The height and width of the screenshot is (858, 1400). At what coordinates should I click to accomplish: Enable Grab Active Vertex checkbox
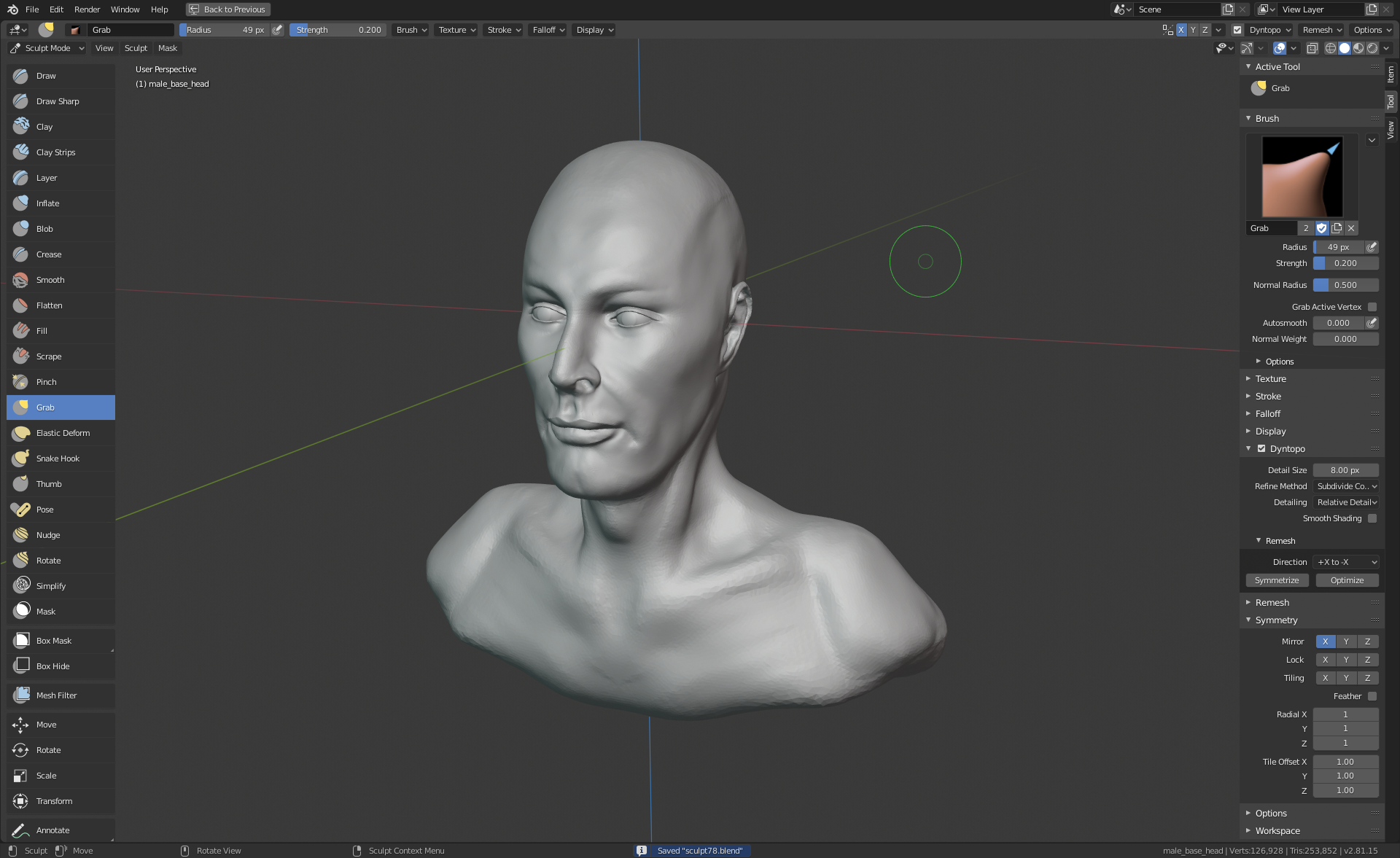click(x=1372, y=307)
